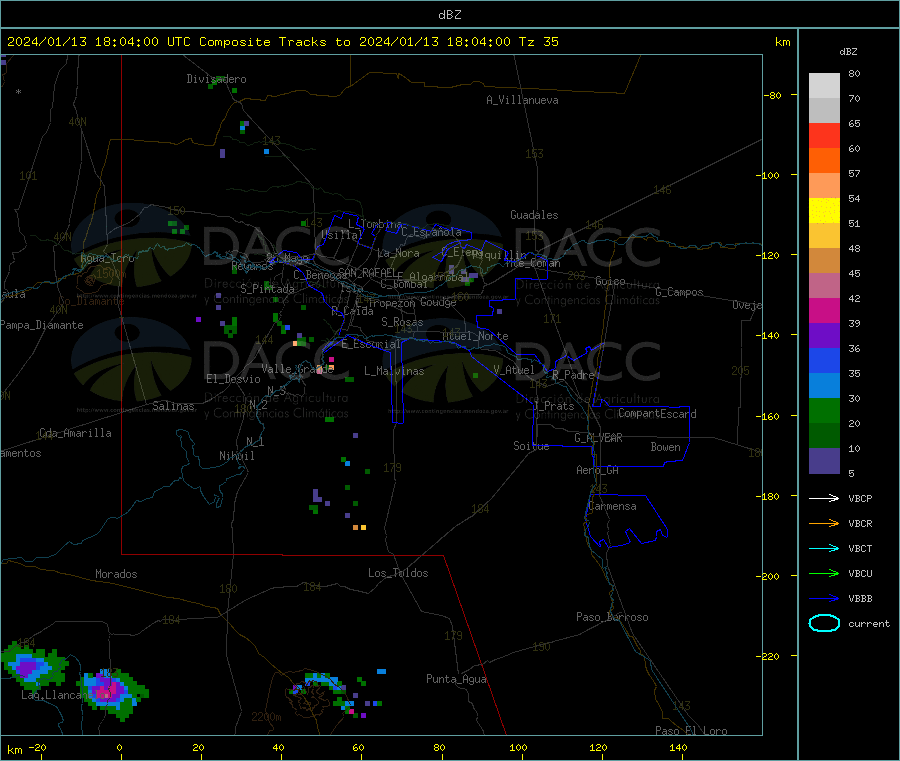This screenshot has width=900, height=761.
Task: Click the cyan 'current' ellipse legend icon
Action: coord(824,623)
